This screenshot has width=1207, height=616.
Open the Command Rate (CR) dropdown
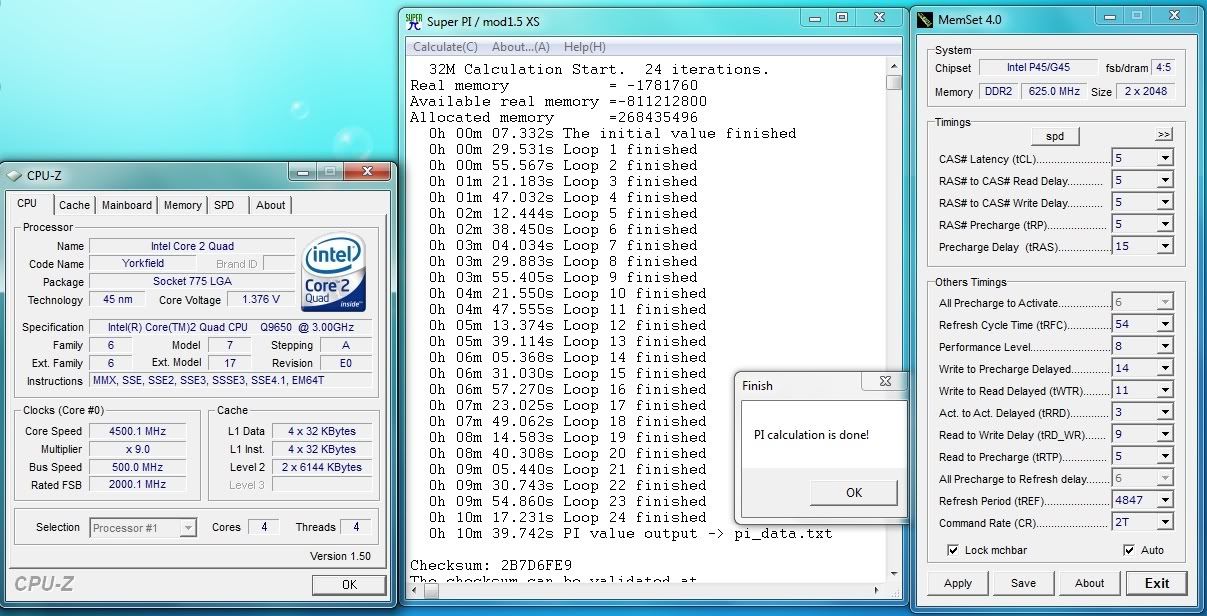(x=1165, y=523)
